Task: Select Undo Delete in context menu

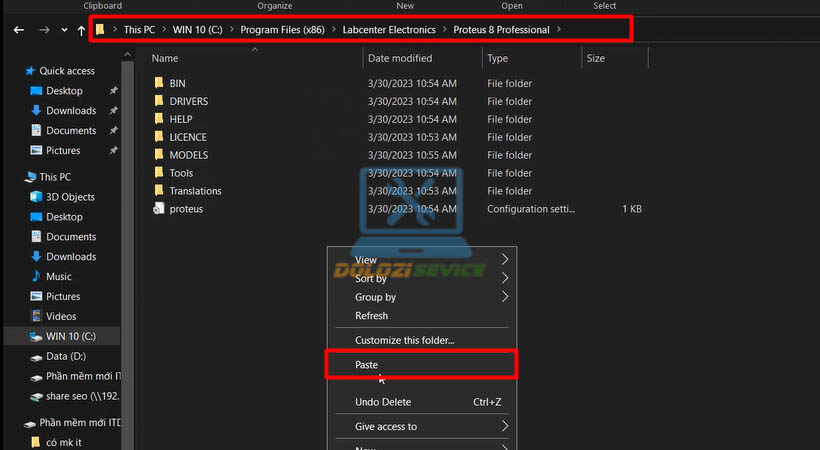Action: 383,402
